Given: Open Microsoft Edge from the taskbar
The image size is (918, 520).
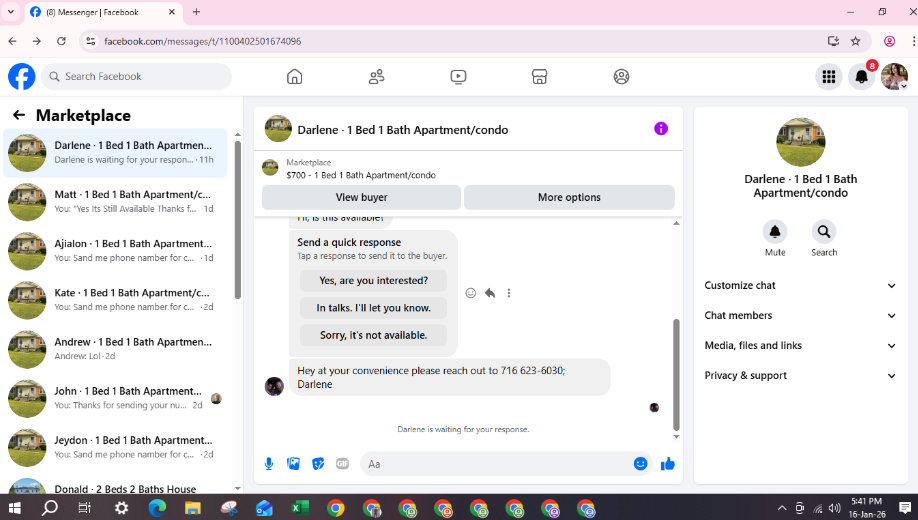Looking at the screenshot, I should (x=157, y=508).
